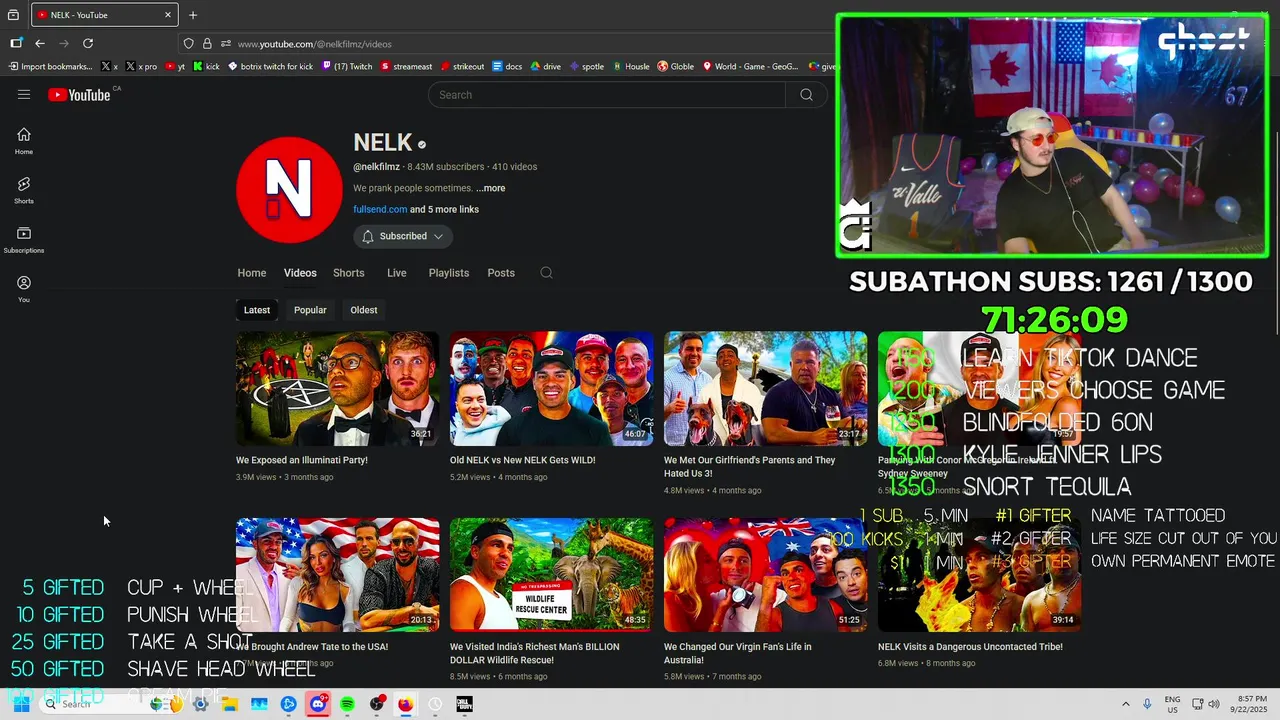The height and width of the screenshot is (720, 1280).
Task: Open 'We Exposed an Illuminati Party!' video title
Action: coord(302,460)
